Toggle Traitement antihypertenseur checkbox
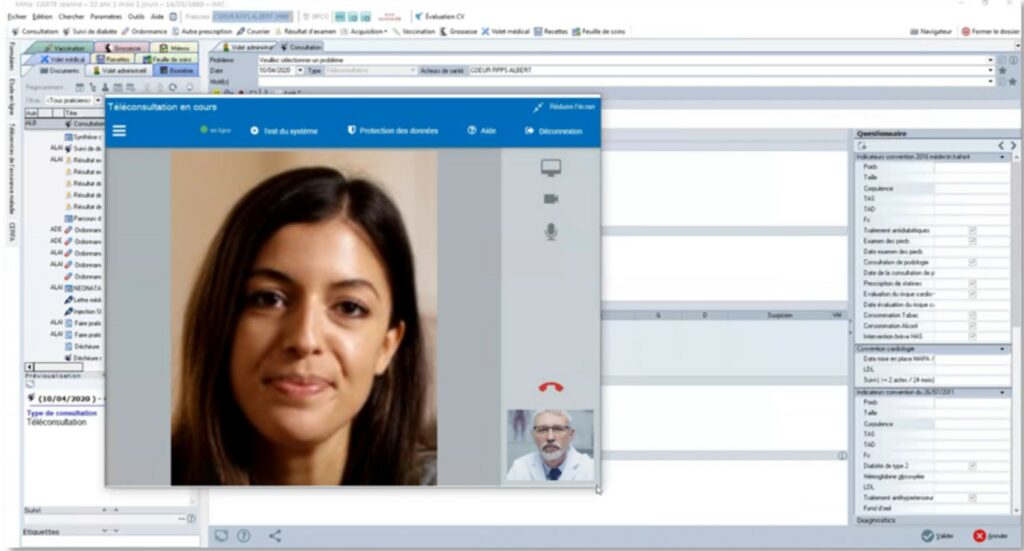The width and height of the screenshot is (1024, 551). coord(972,497)
